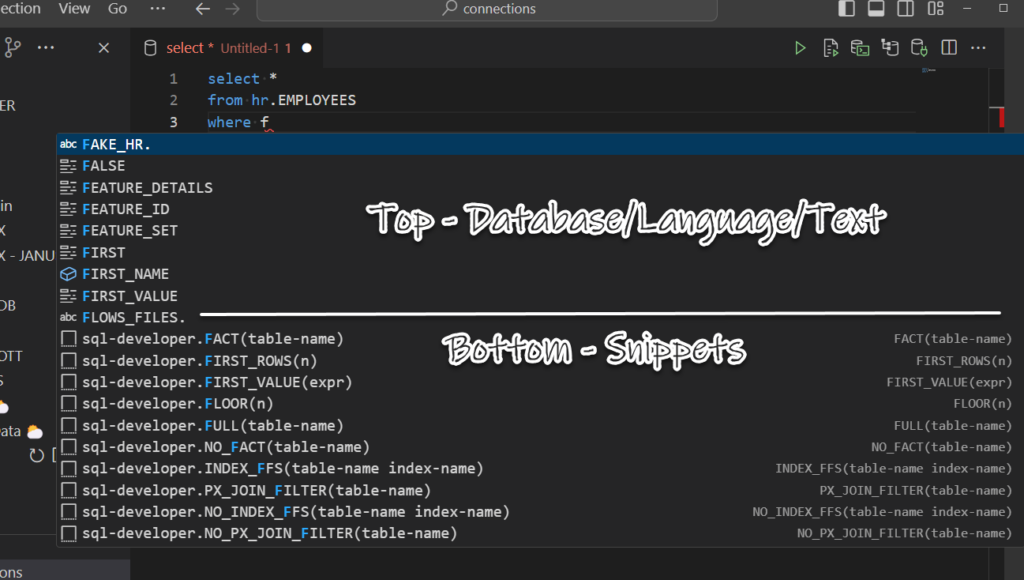Close the sidebar panel with the X
1024x580 pixels.
pos(103,48)
